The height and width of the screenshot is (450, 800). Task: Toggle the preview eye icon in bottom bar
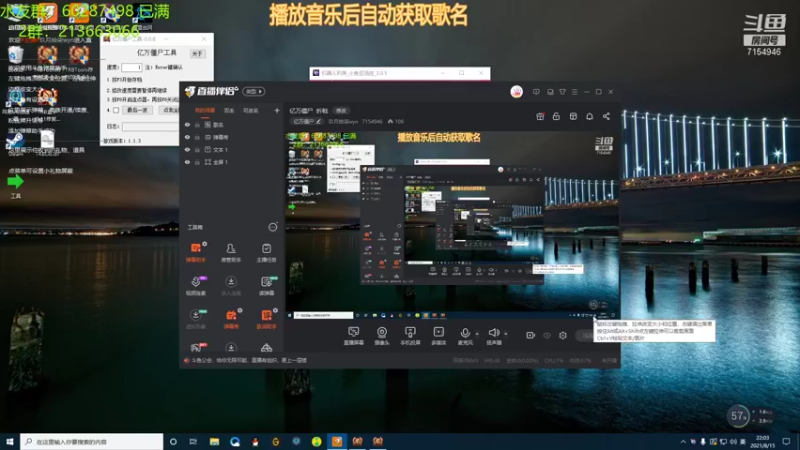(547, 335)
